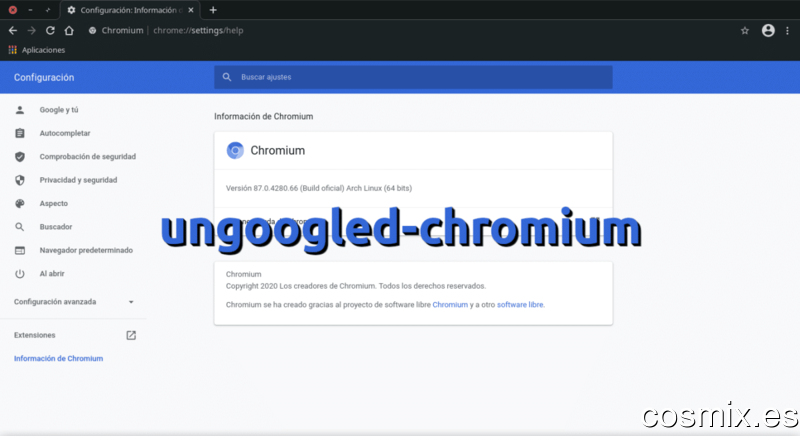Open Extensiones page link

pos(35,335)
